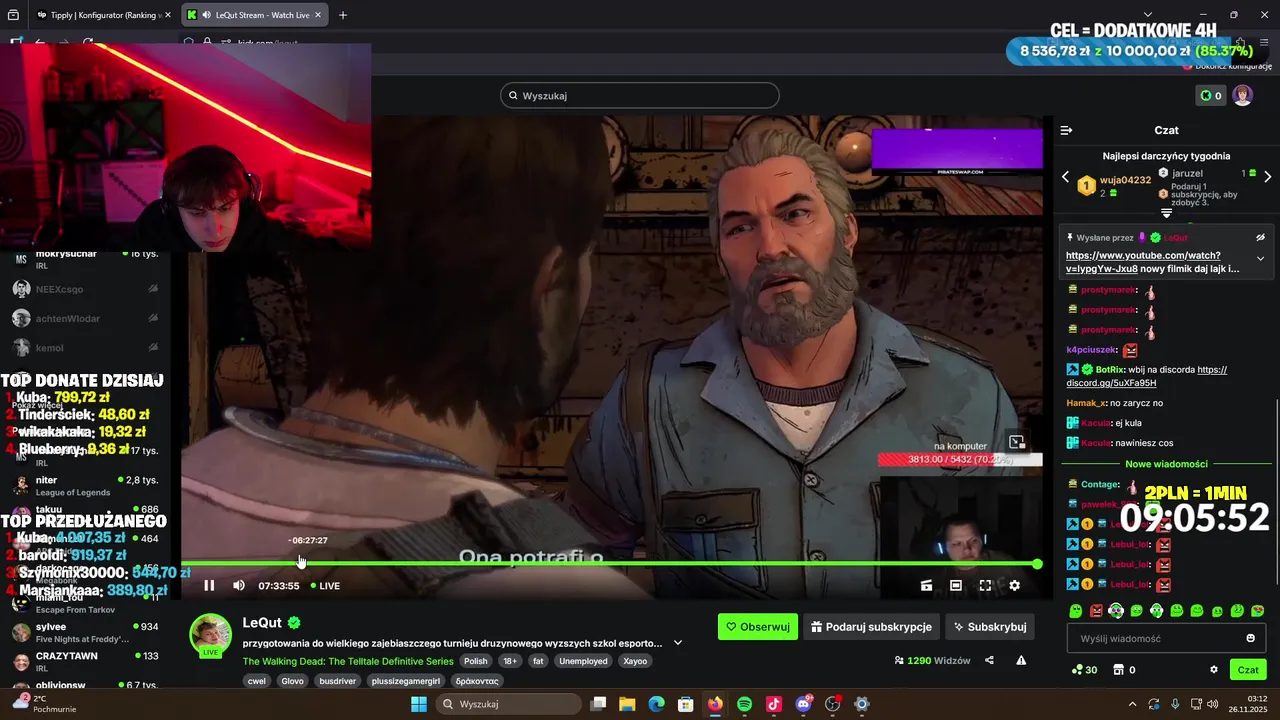This screenshot has height=720, width=1280.
Task: Select the busdriver tag
Action: tap(340, 681)
